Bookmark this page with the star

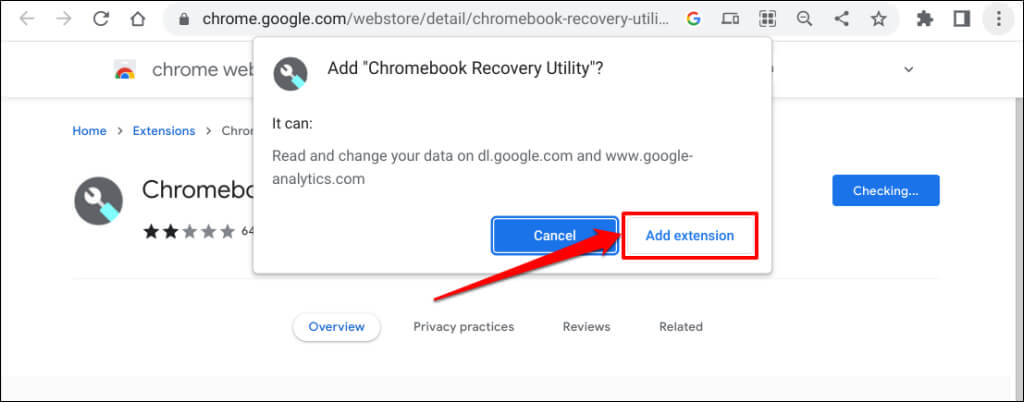(878, 18)
